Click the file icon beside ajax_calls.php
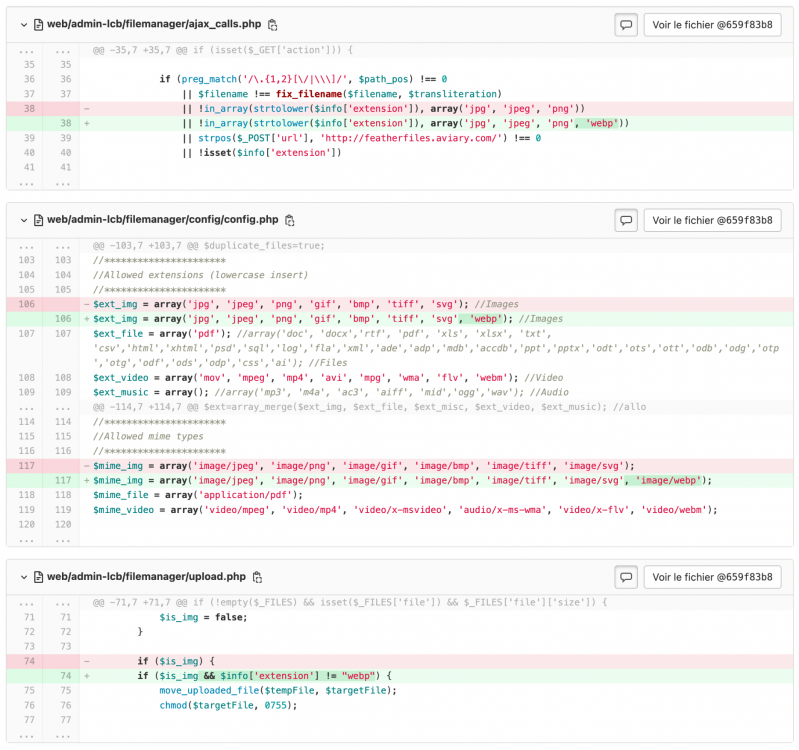 coord(39,24)
